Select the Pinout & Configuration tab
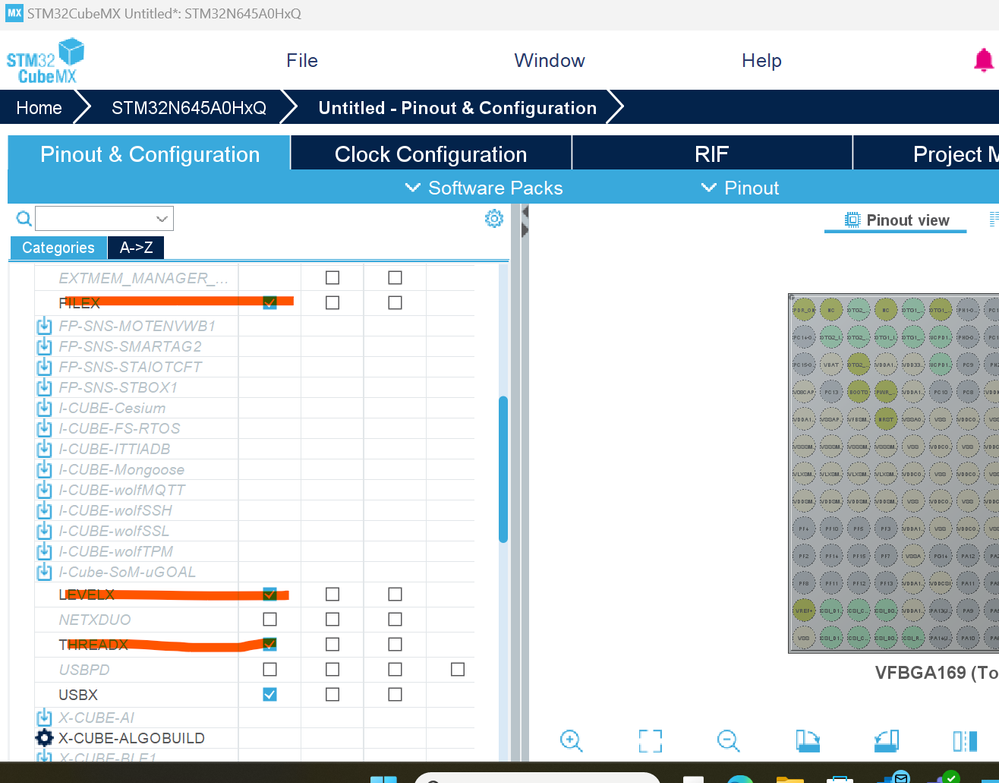 [149, 154]
